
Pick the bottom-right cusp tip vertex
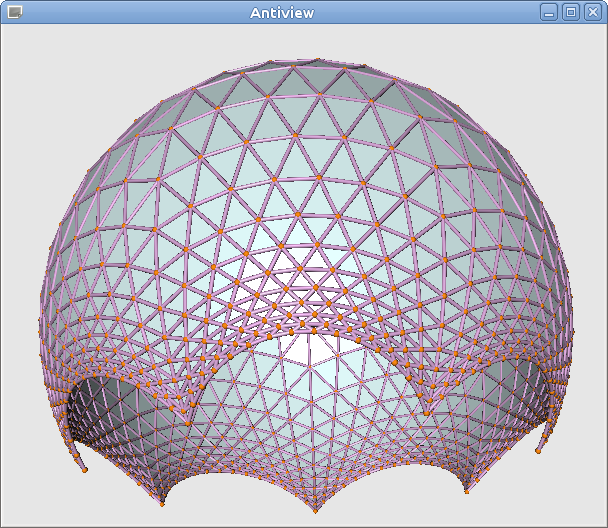tap(466, 491)
